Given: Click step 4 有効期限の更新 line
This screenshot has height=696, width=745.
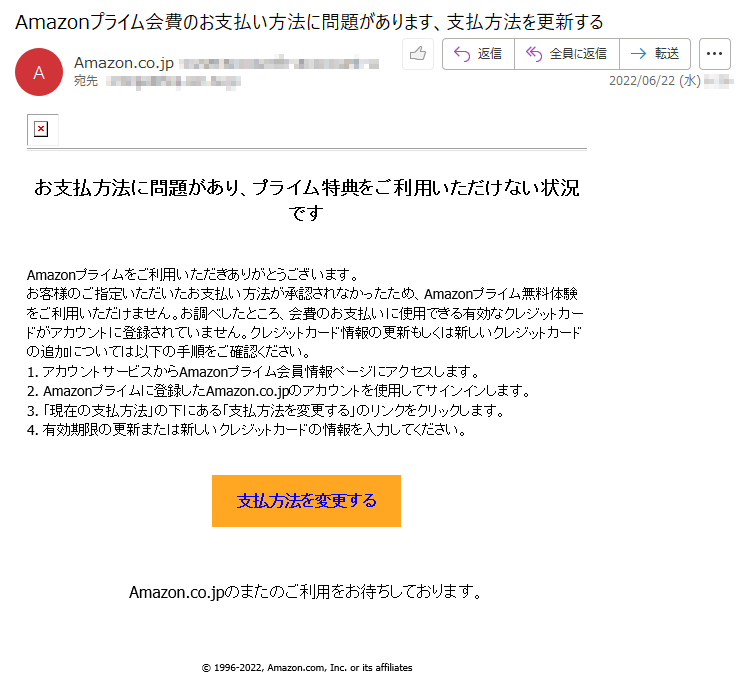Looking at the screenshot, I should (247, 430).
